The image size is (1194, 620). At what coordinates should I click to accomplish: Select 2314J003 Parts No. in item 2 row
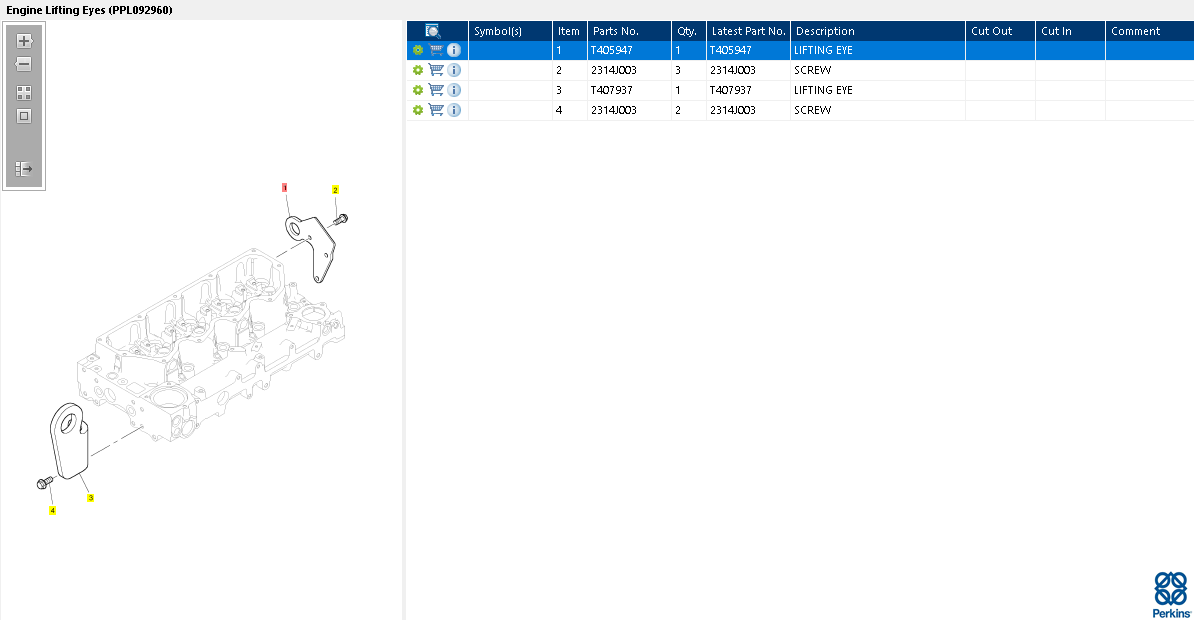(x=614, y=70)
